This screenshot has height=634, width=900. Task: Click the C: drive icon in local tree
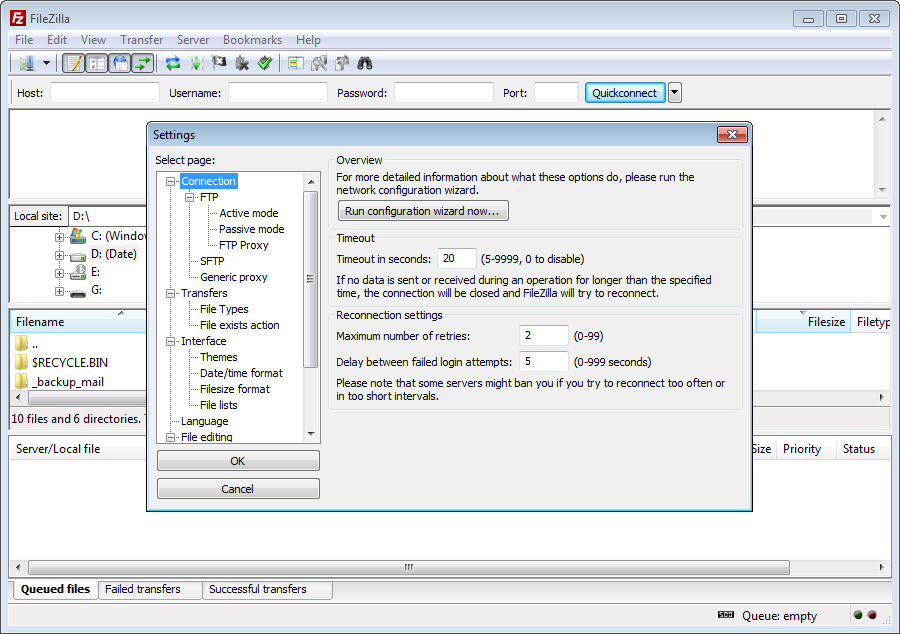click(x=77, y=235)
